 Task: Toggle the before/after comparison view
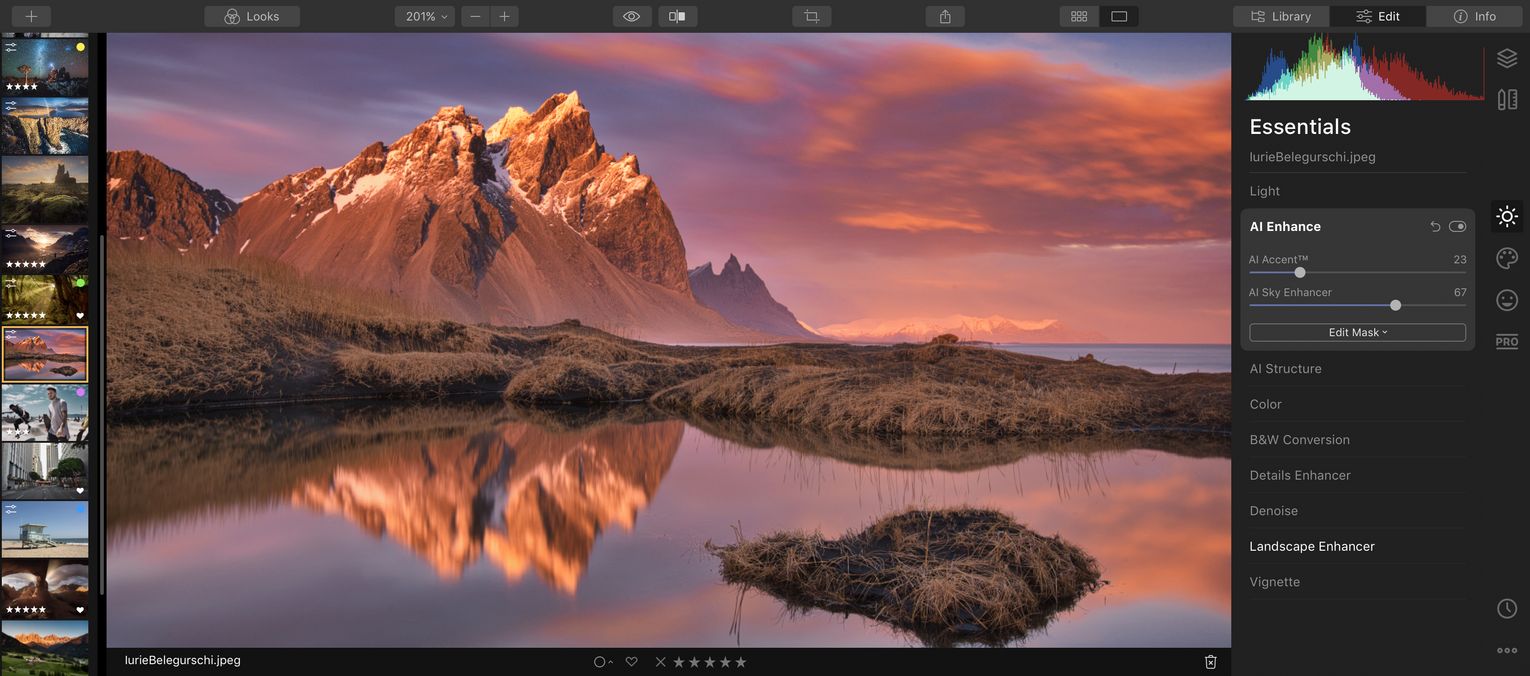point(677,16)
